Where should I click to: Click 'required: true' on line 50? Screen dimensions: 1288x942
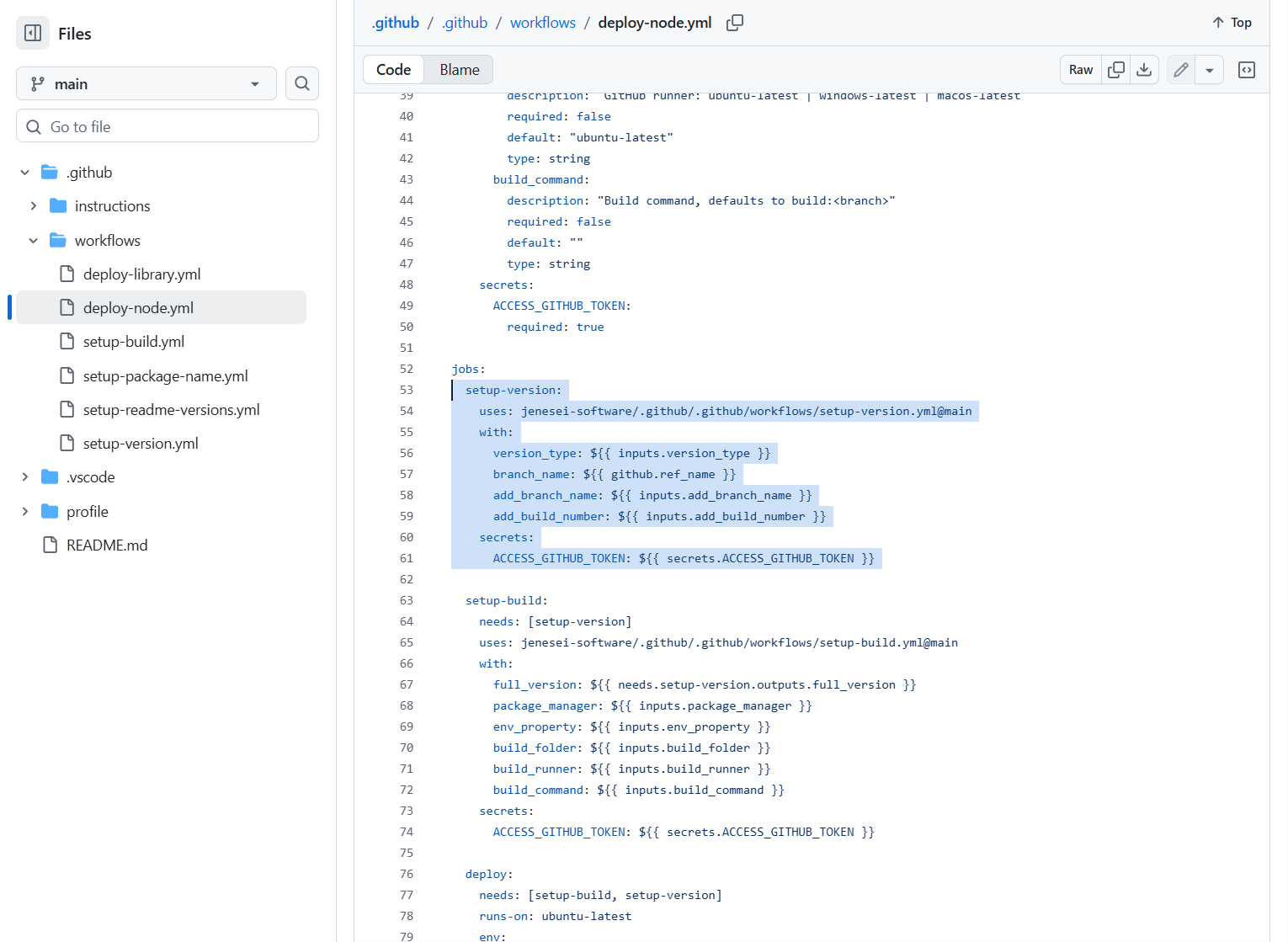pos(556,327)
